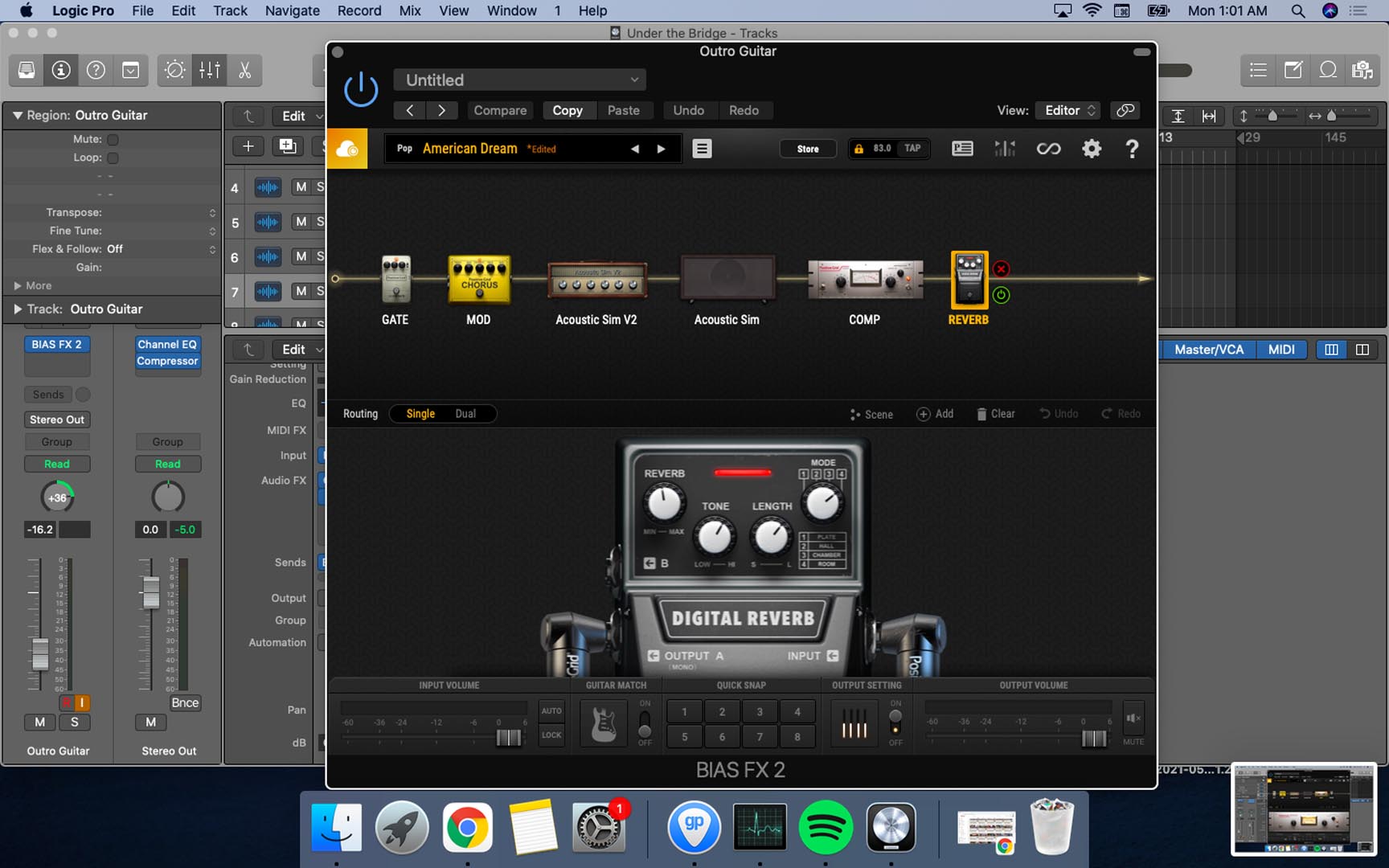Viewport: 1389px width, 868px height.
Task: Click TAP tempo button
Action: click(912, 149)
